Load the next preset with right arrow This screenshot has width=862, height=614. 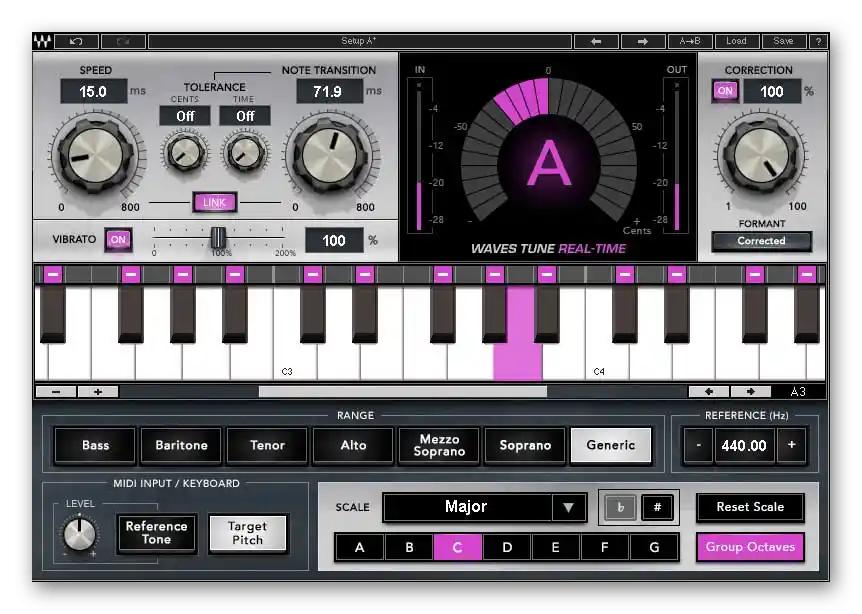coord(643,41)
